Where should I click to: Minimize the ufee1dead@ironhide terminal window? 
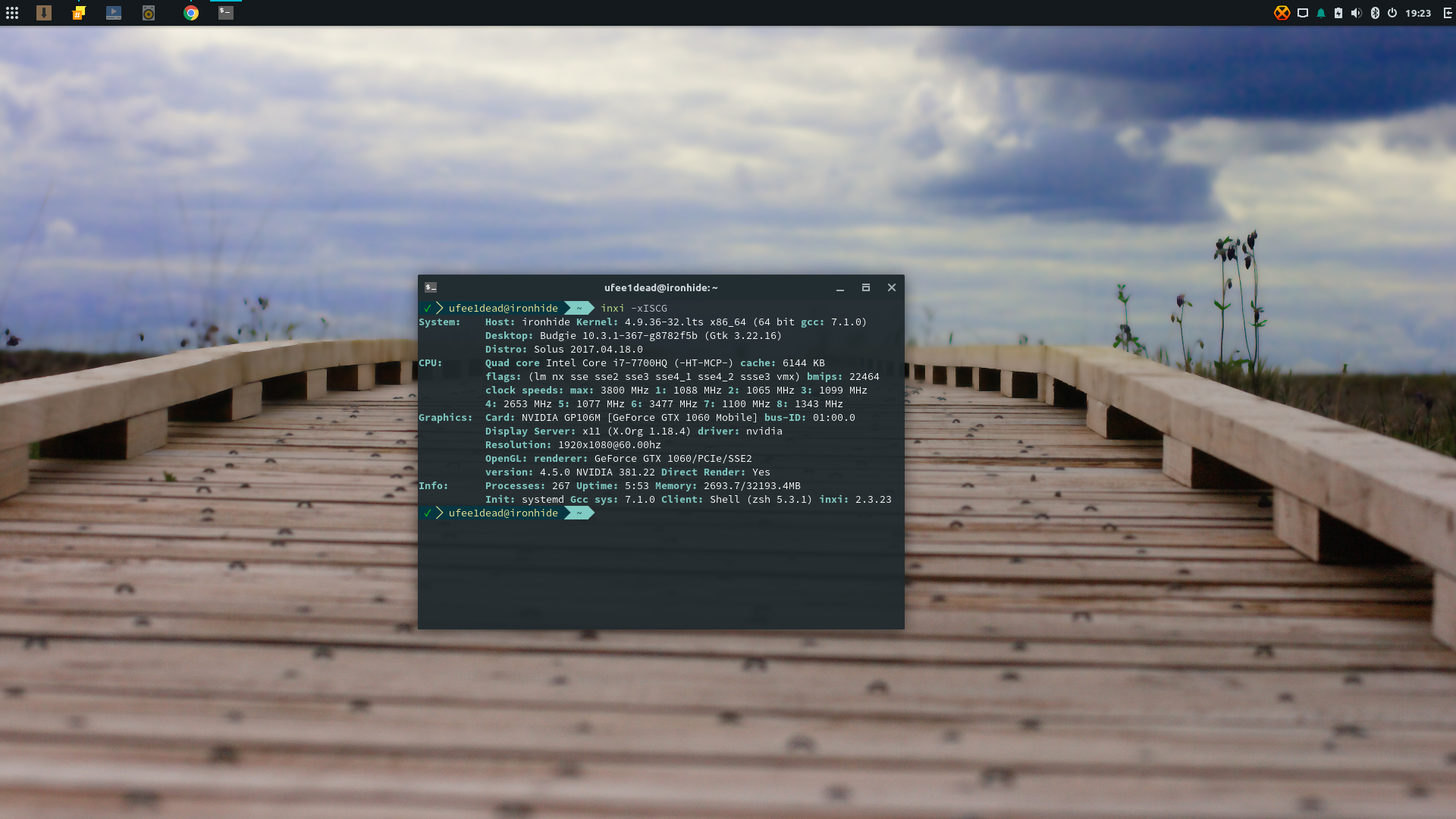[x=840, y=288]
